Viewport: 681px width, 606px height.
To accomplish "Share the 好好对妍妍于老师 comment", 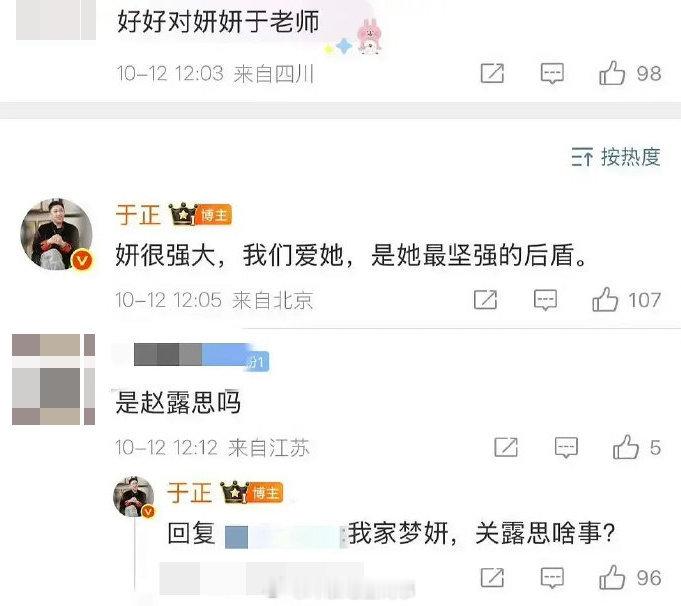I will [x=493, y=73].
